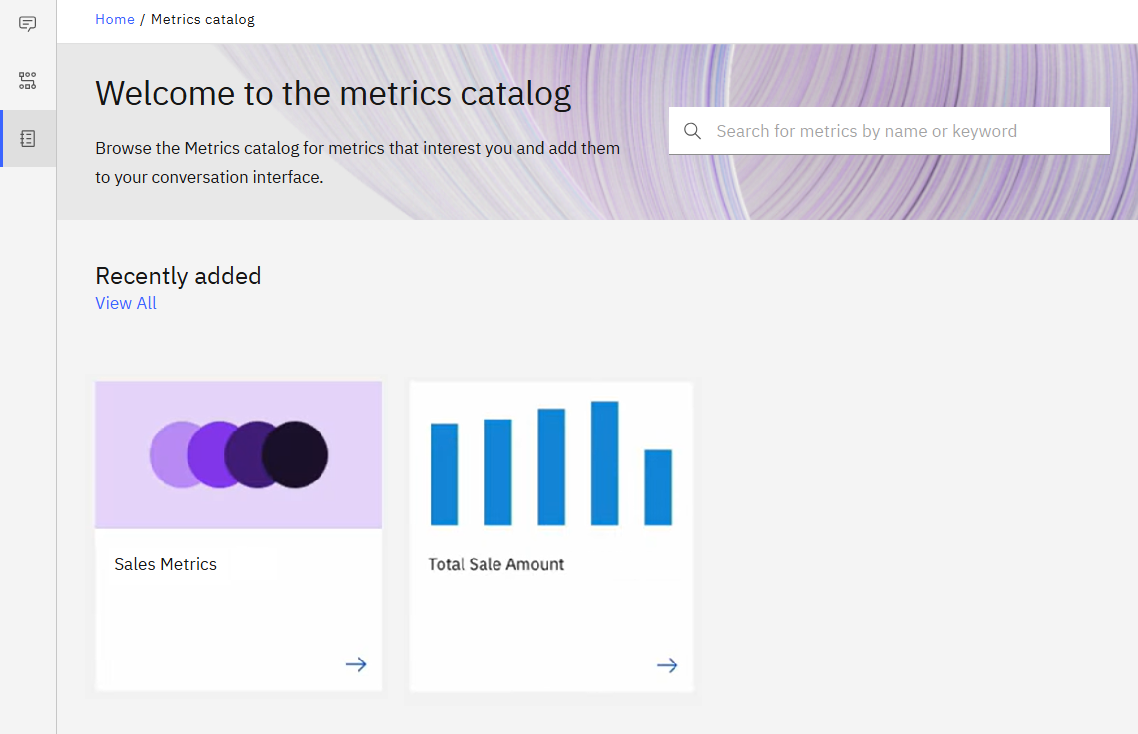Open the Total Sale Amount bar chart thumbnail

(x=551, y=455)
